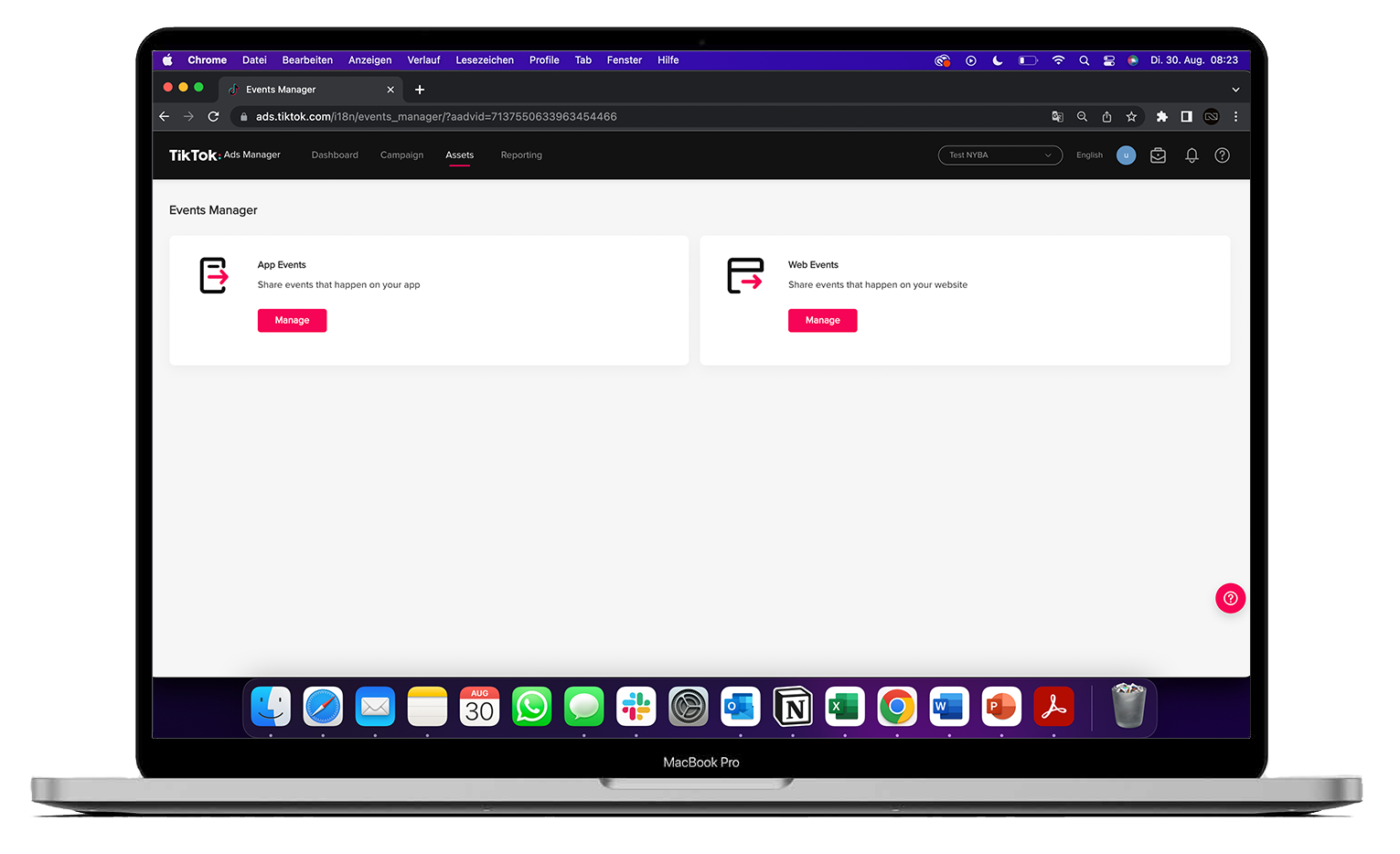
Task: Click the TikTok Ads Manager logo
Action: click(x=225, y=155)
